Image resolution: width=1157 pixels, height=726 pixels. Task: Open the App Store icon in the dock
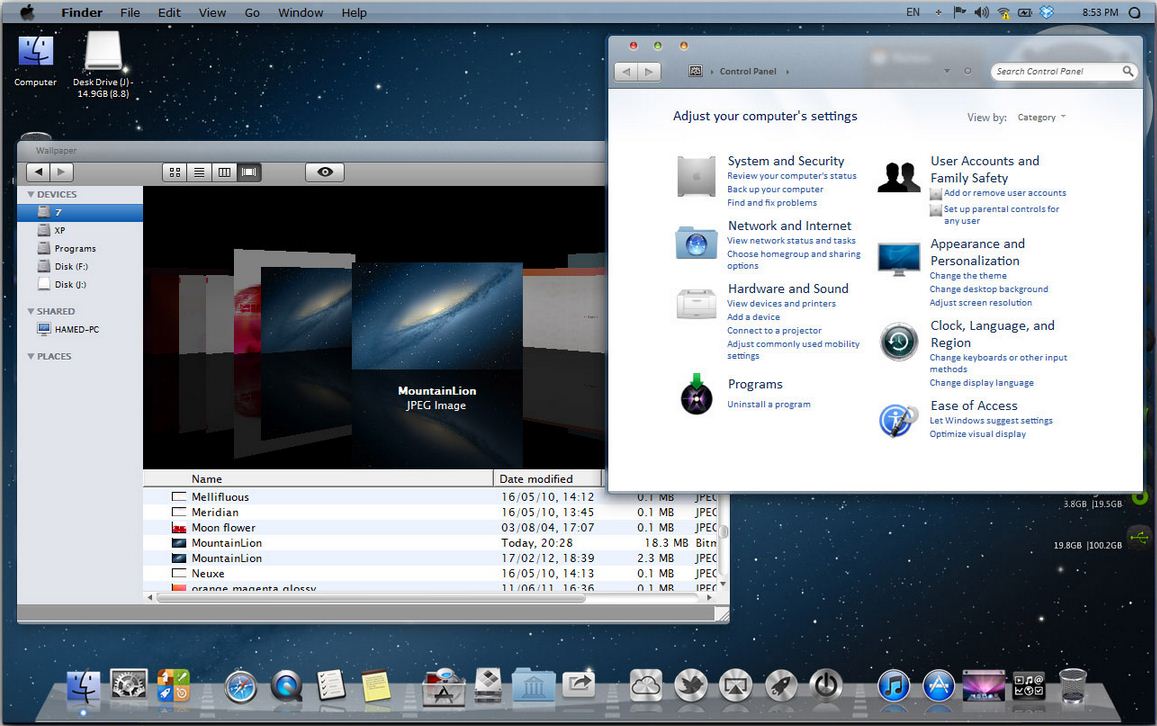(939, 686)
